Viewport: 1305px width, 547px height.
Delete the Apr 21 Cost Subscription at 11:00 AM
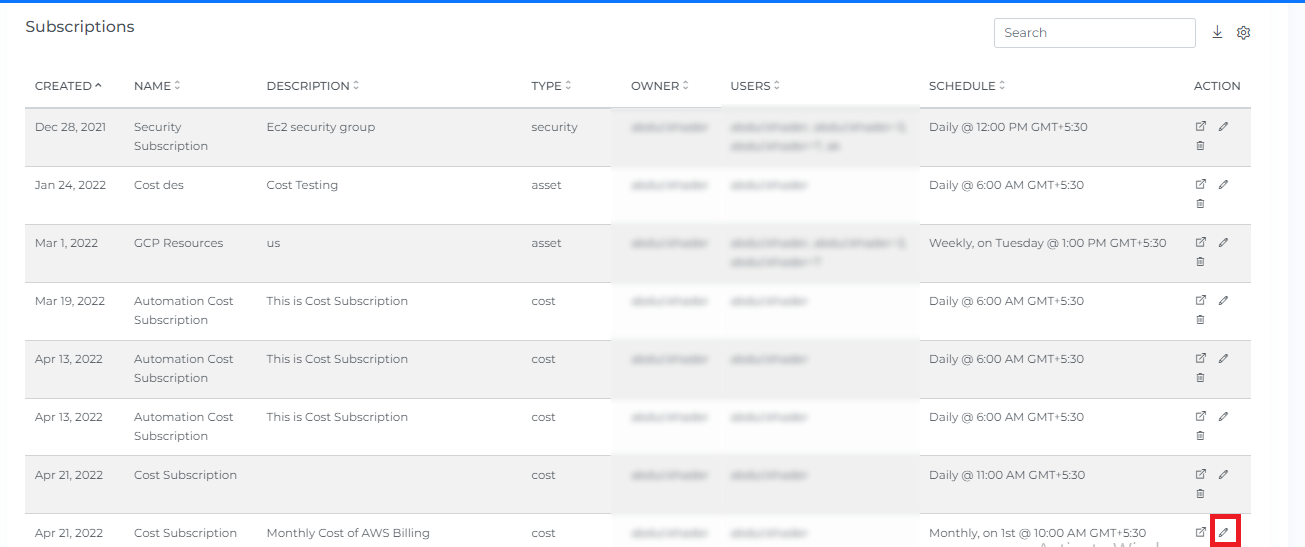point(1201,494)
